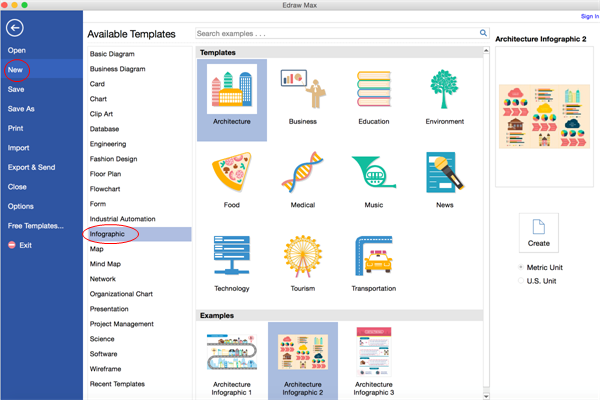Viewport: 600px width, 400px height.
Task: Choose the Card category
Action: click(97, 84)
